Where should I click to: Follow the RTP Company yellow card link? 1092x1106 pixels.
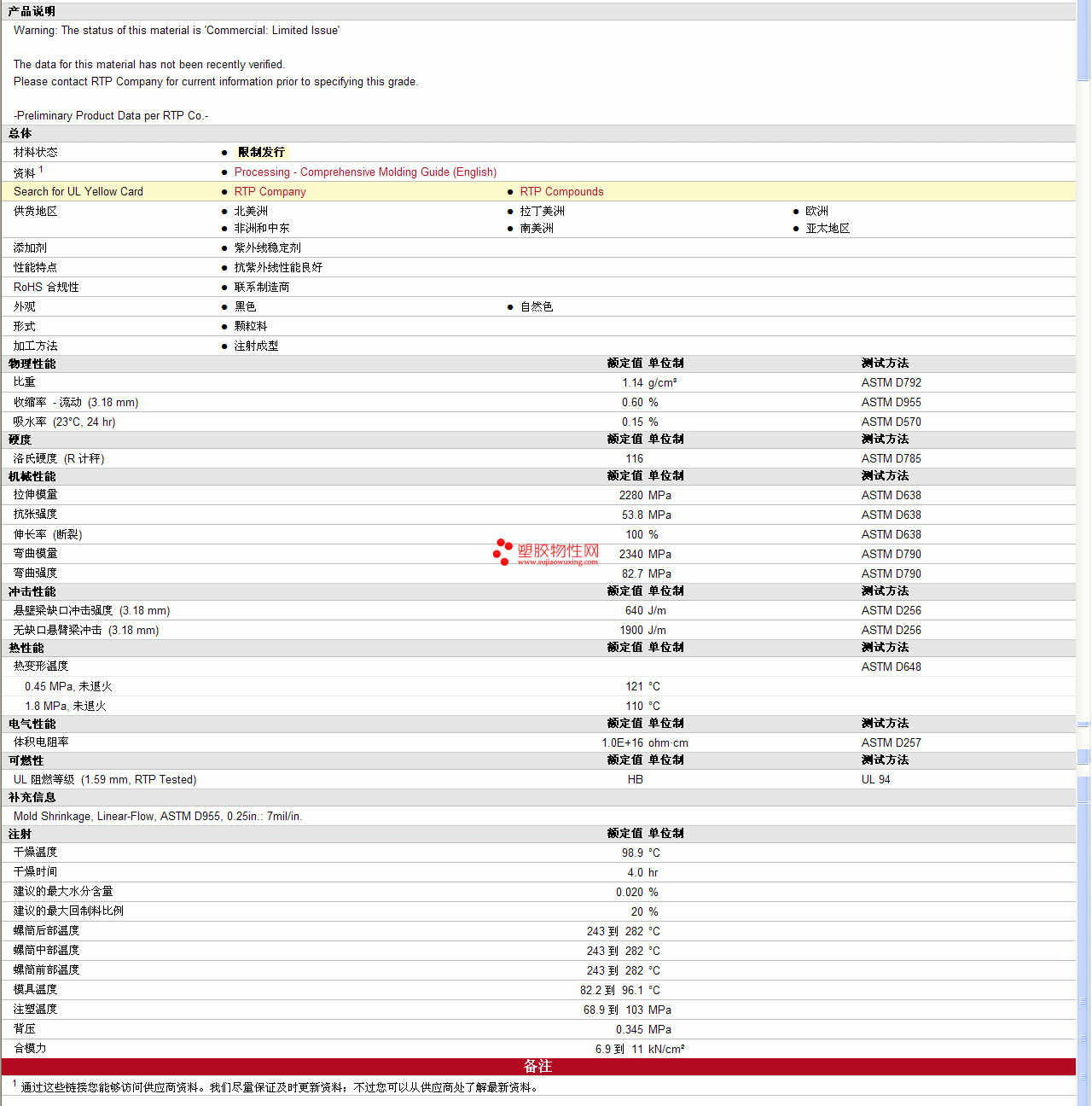click(270, 192)
